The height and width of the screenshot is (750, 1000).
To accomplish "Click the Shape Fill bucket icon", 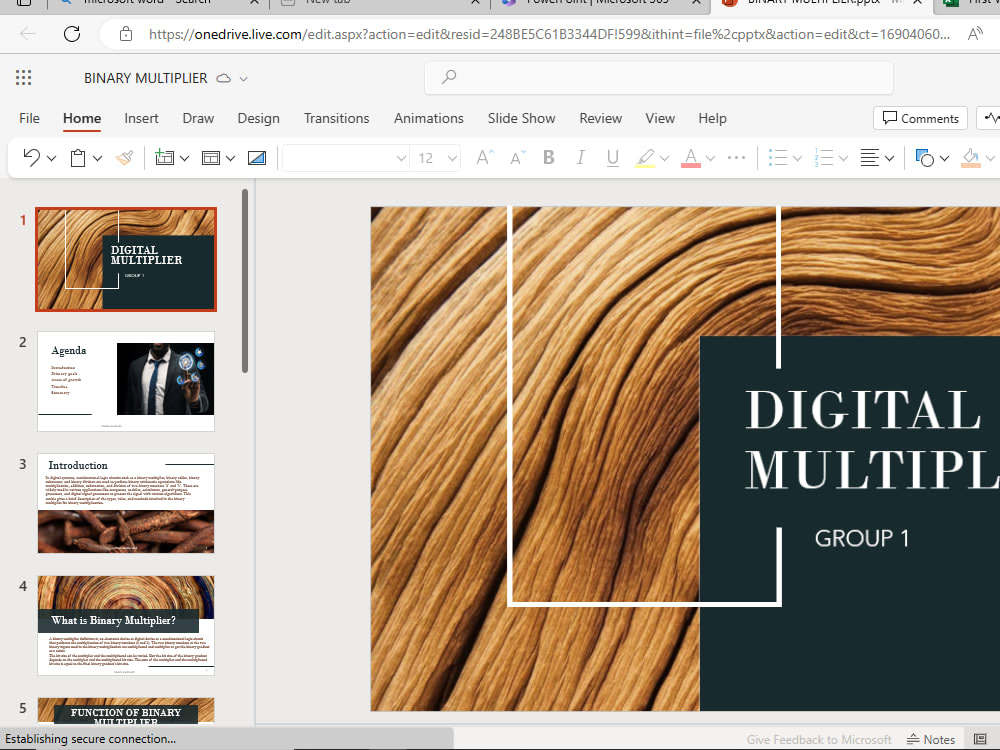I will coord(971,158).
